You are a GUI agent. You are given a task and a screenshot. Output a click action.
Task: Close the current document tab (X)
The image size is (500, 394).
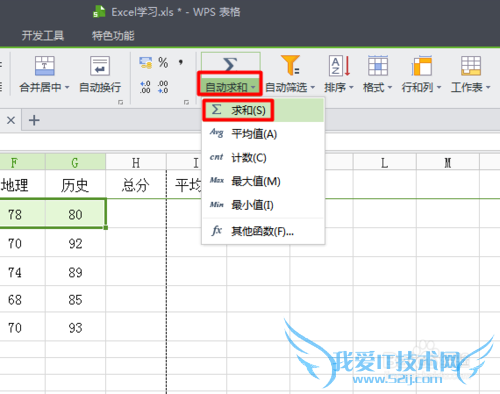(11, 120)
